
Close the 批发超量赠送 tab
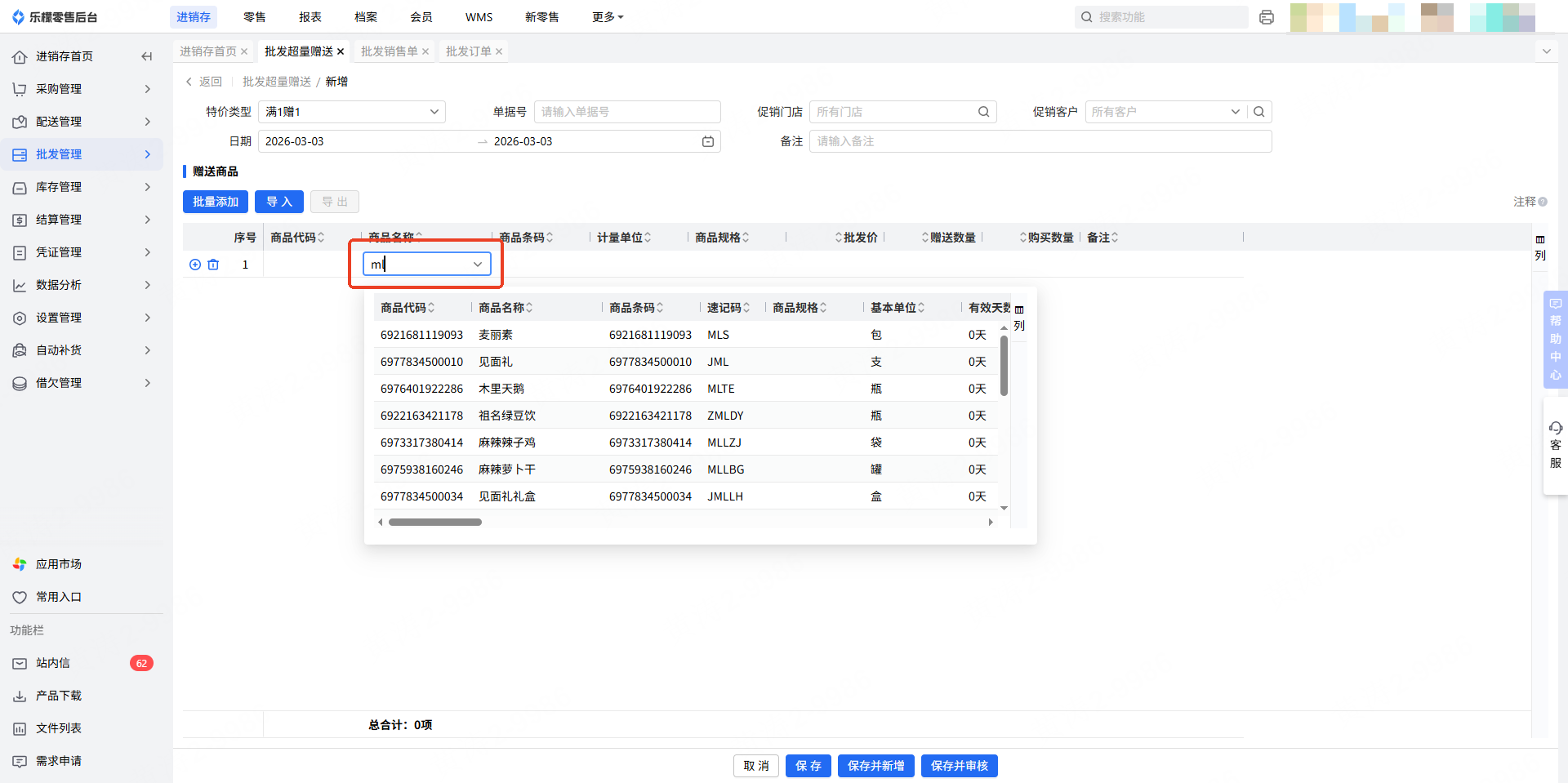341,51
